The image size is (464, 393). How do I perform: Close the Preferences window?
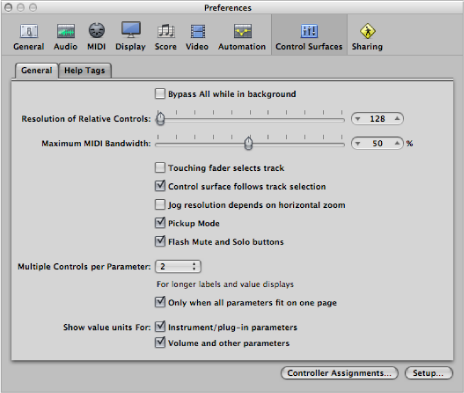(8, 7)
